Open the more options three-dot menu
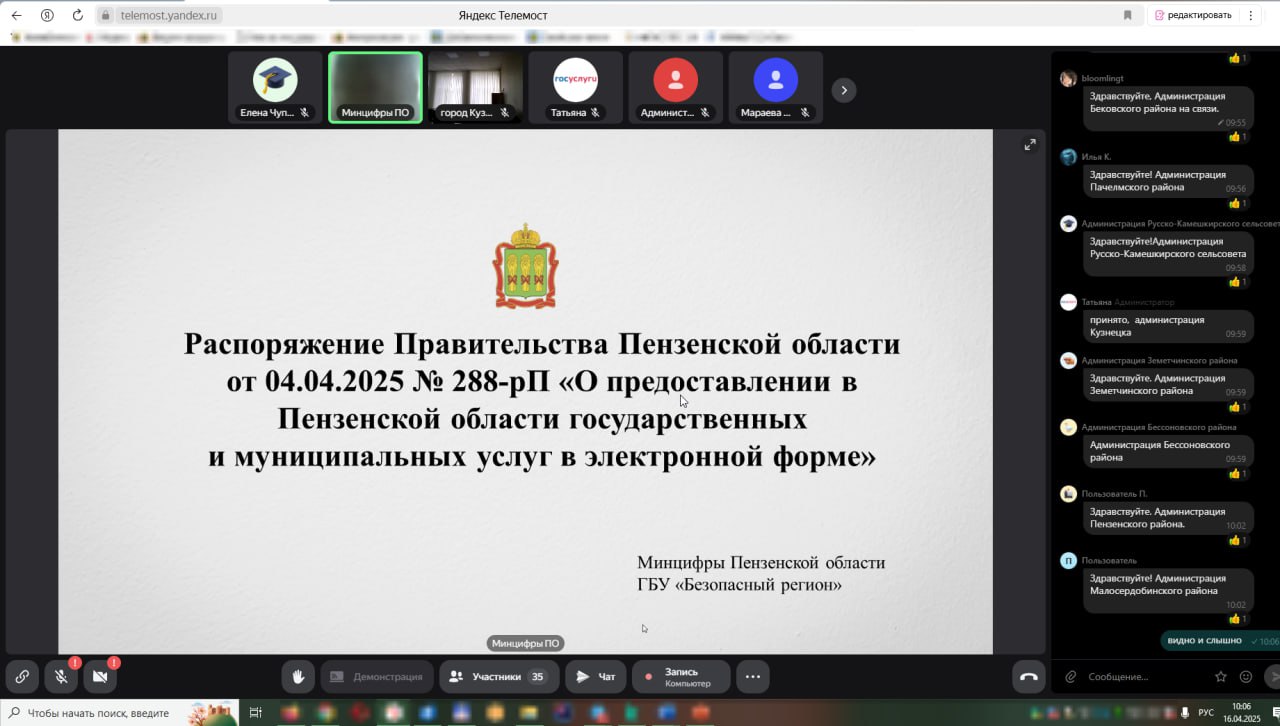The image size is (1280, 726). coord(753,677)
